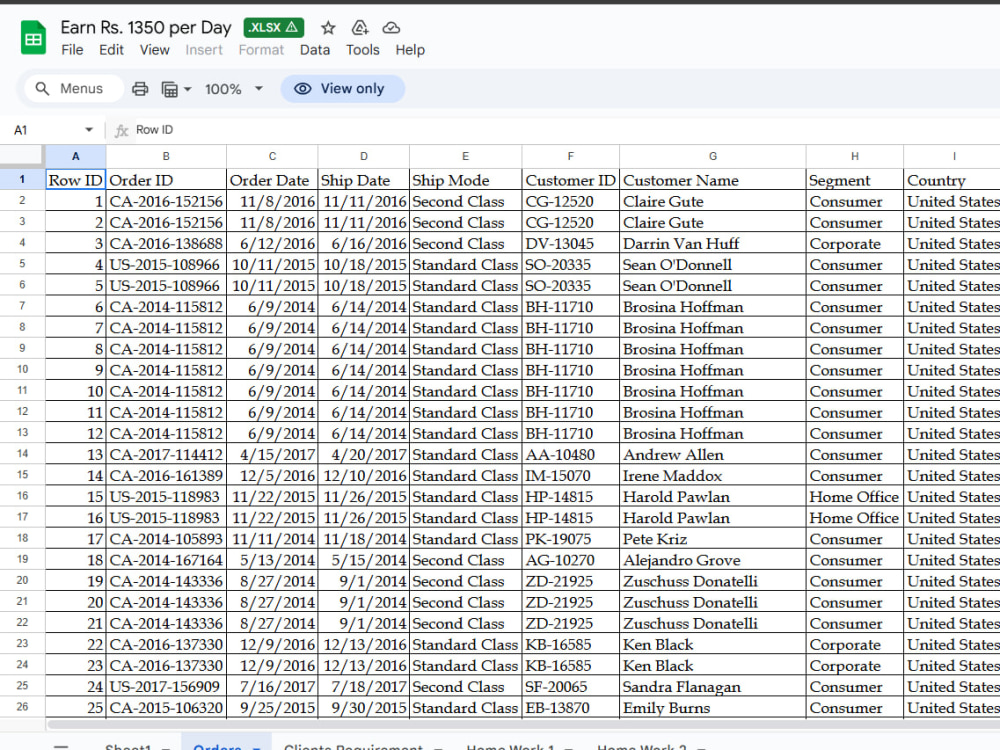
Task: Click cell Darrin Van Huff
Action: [712, 244]
